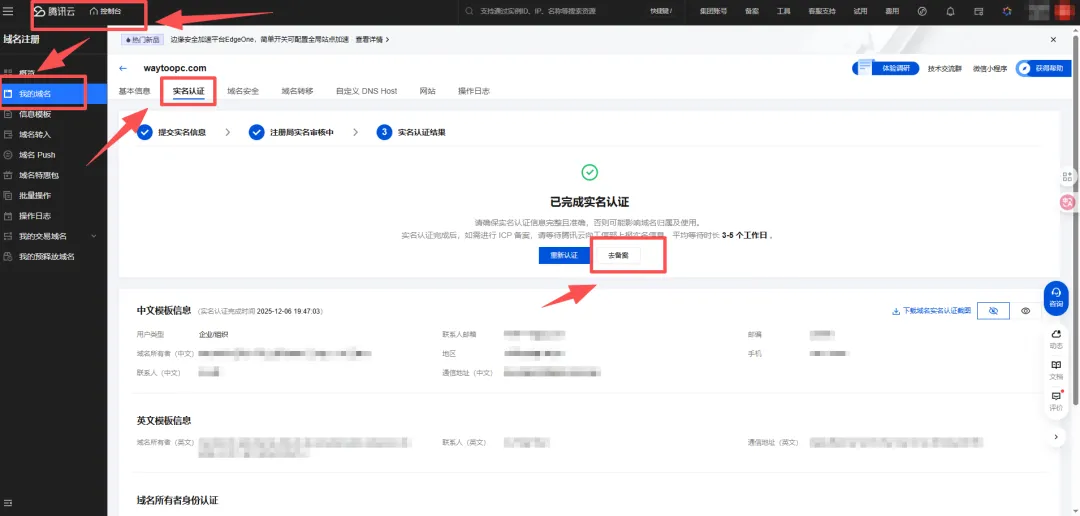Click the top search input field
Viewport: 1080px width, 516px height.
(x=560, y=11)
